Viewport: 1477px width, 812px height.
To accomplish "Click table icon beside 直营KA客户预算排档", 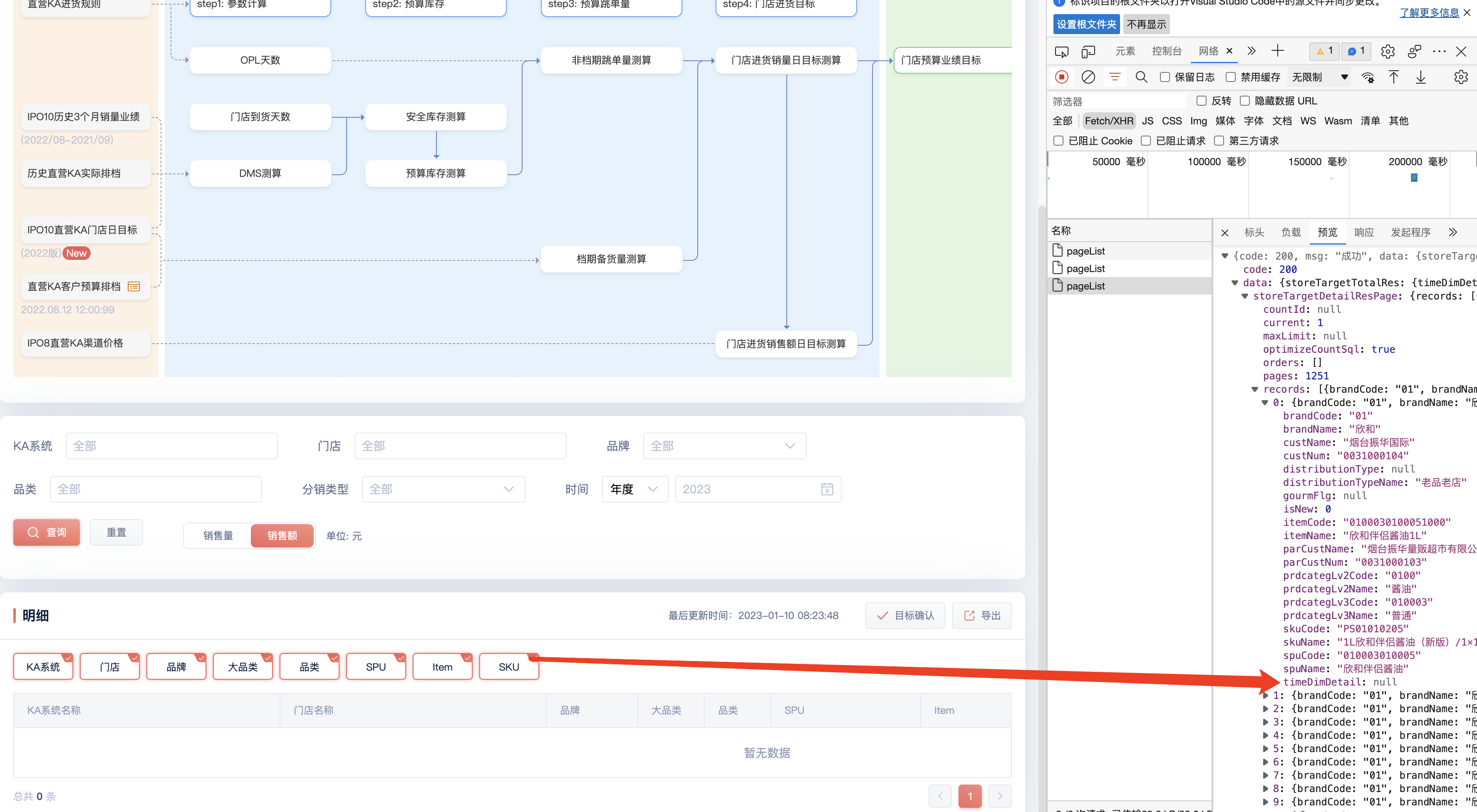I will pyautogui.click(x=134, y=287).
